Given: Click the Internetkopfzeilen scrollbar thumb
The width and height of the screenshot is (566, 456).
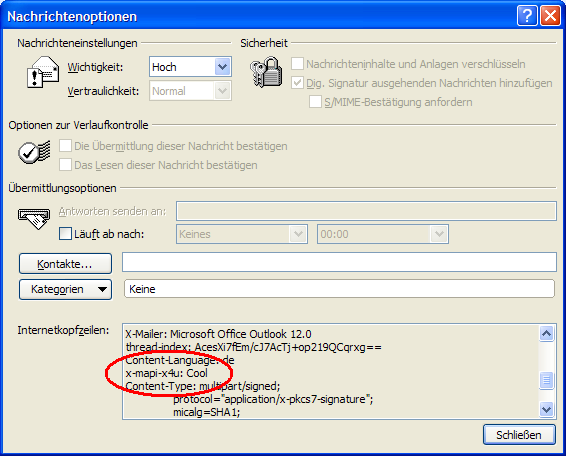Looking at the screenshot, I should (546, 380).
